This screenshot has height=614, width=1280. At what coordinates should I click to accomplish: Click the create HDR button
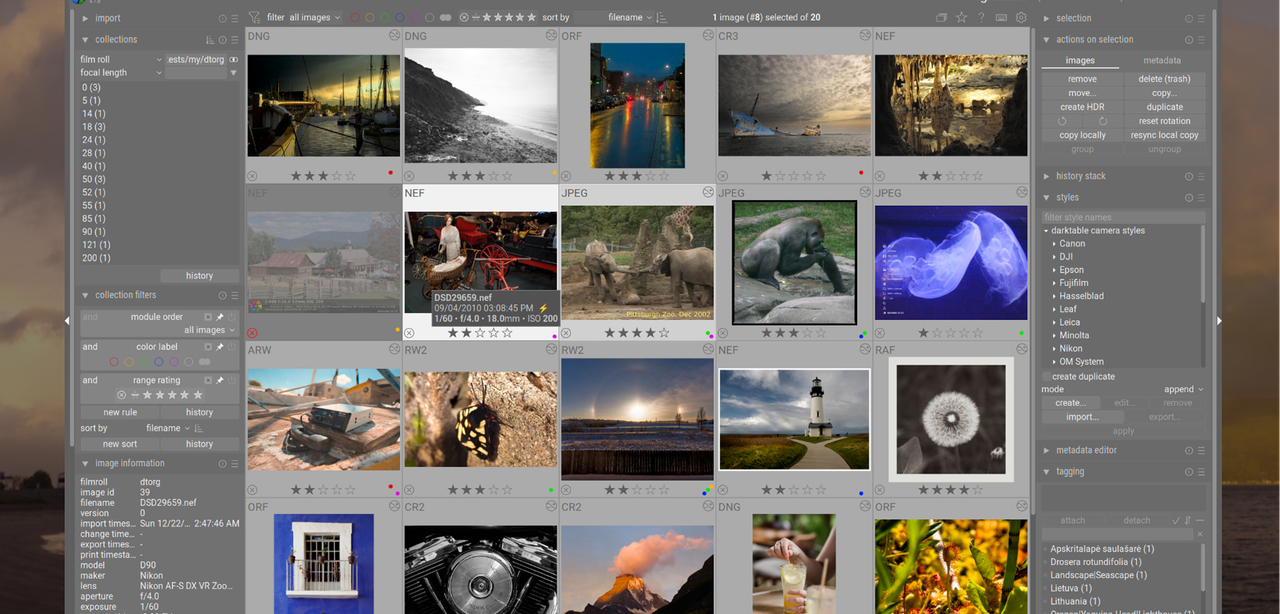(1082, 107)
